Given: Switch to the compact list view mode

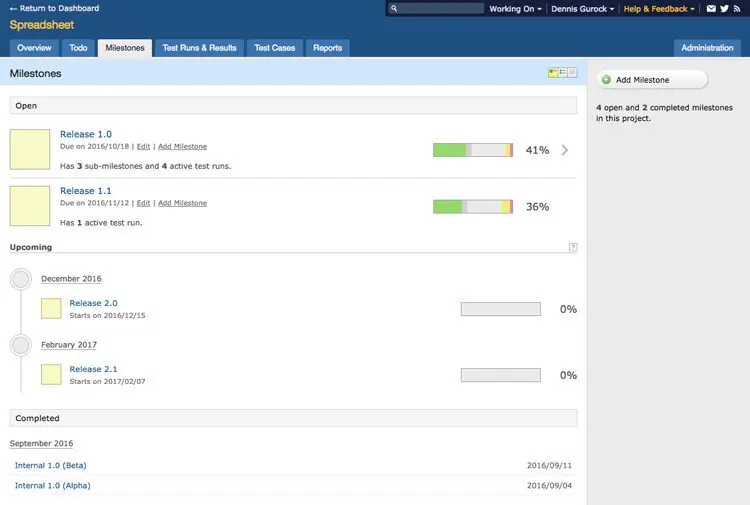Looking at the screenshot, I should click(563, 73).
